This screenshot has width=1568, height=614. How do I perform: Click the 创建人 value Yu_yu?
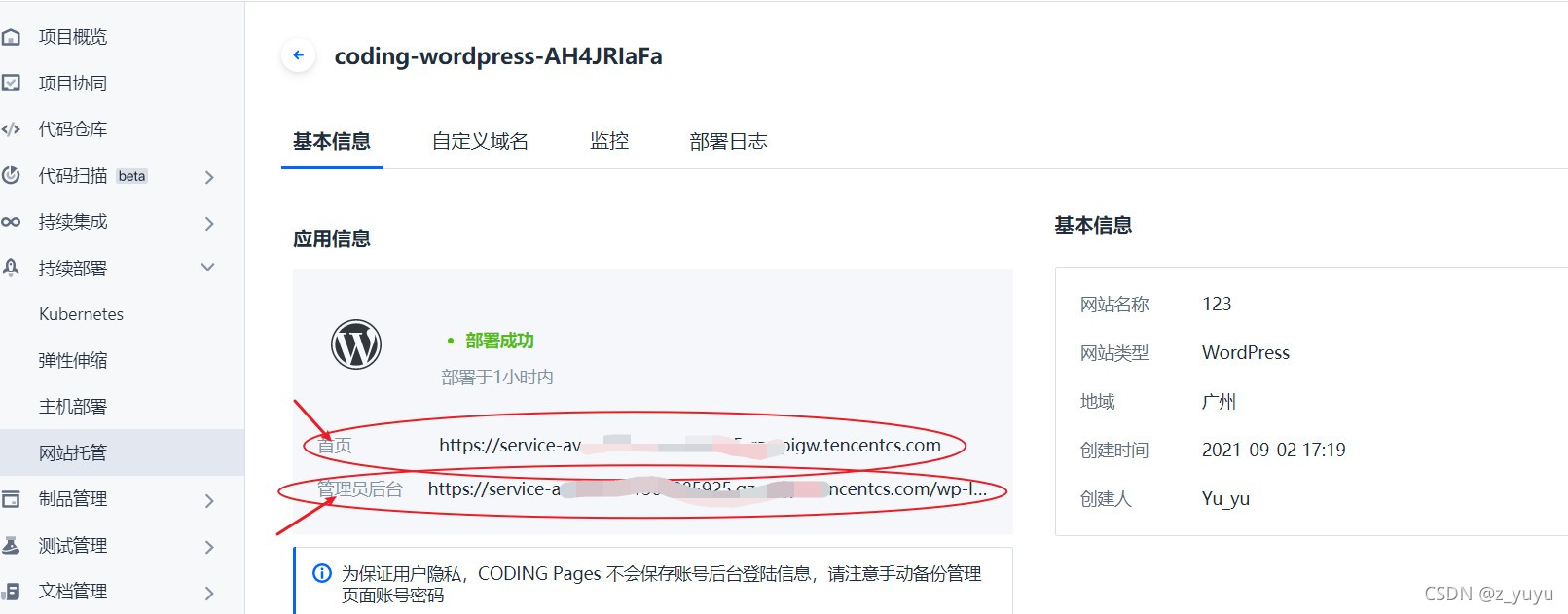[1225, 499]
